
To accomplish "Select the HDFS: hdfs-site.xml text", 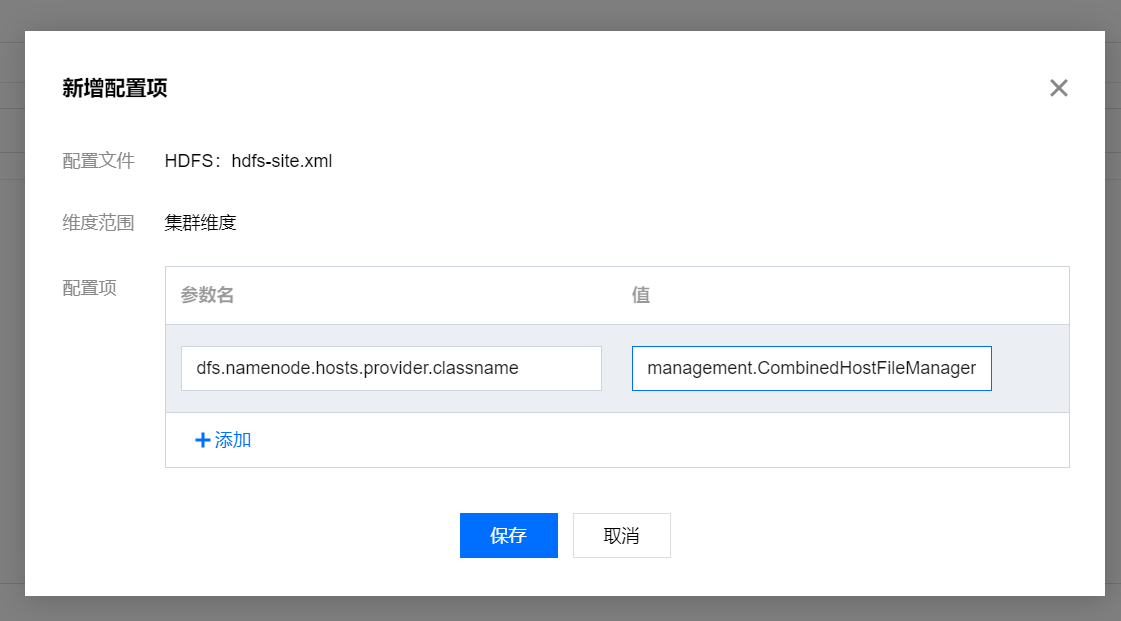I will [248, 161].
